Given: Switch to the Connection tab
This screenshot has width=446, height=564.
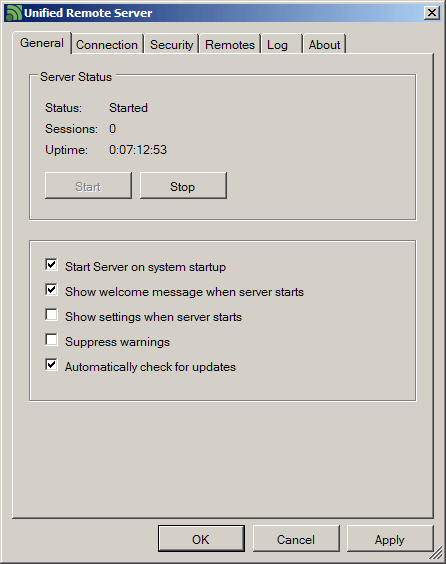Looking at the screenshot, I should tap(107, 45).
